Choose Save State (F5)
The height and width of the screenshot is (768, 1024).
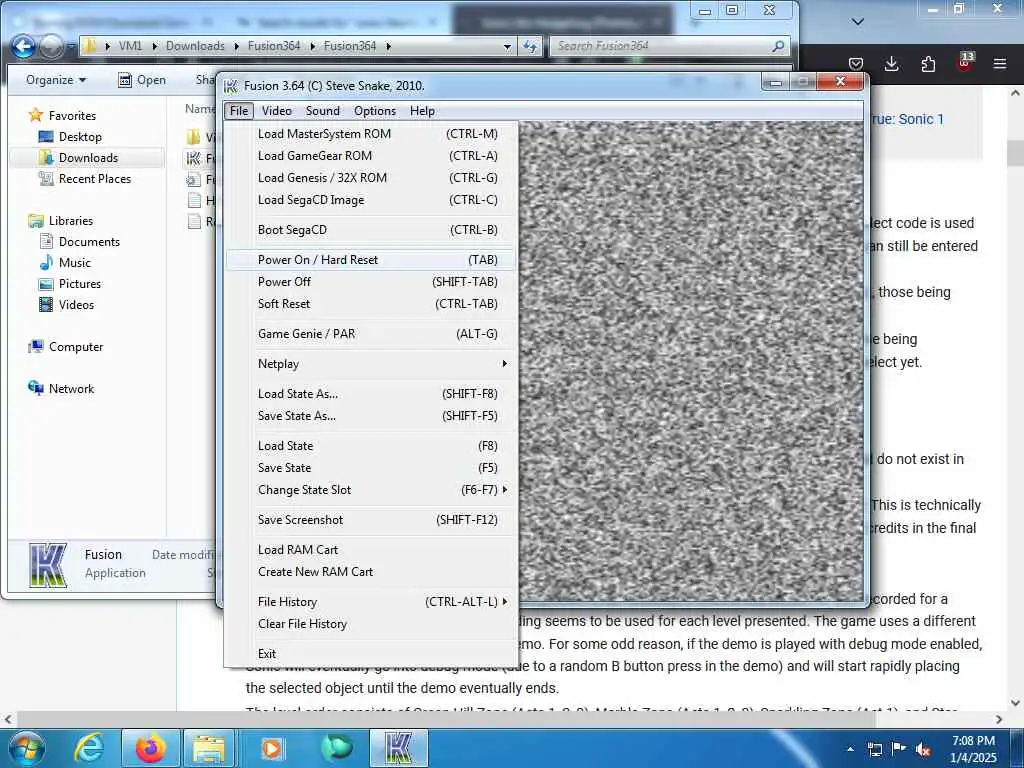click(x=371, y=468)
